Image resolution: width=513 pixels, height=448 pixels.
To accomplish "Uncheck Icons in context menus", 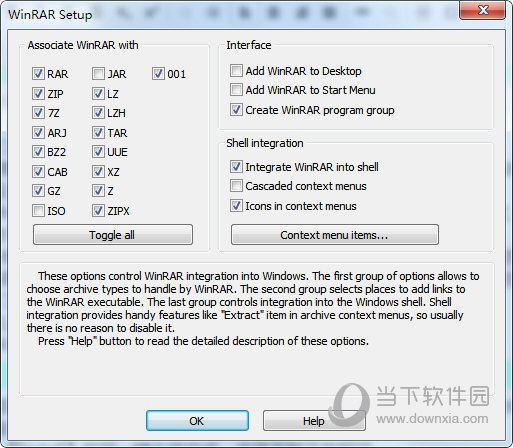I will click(236, 206).
